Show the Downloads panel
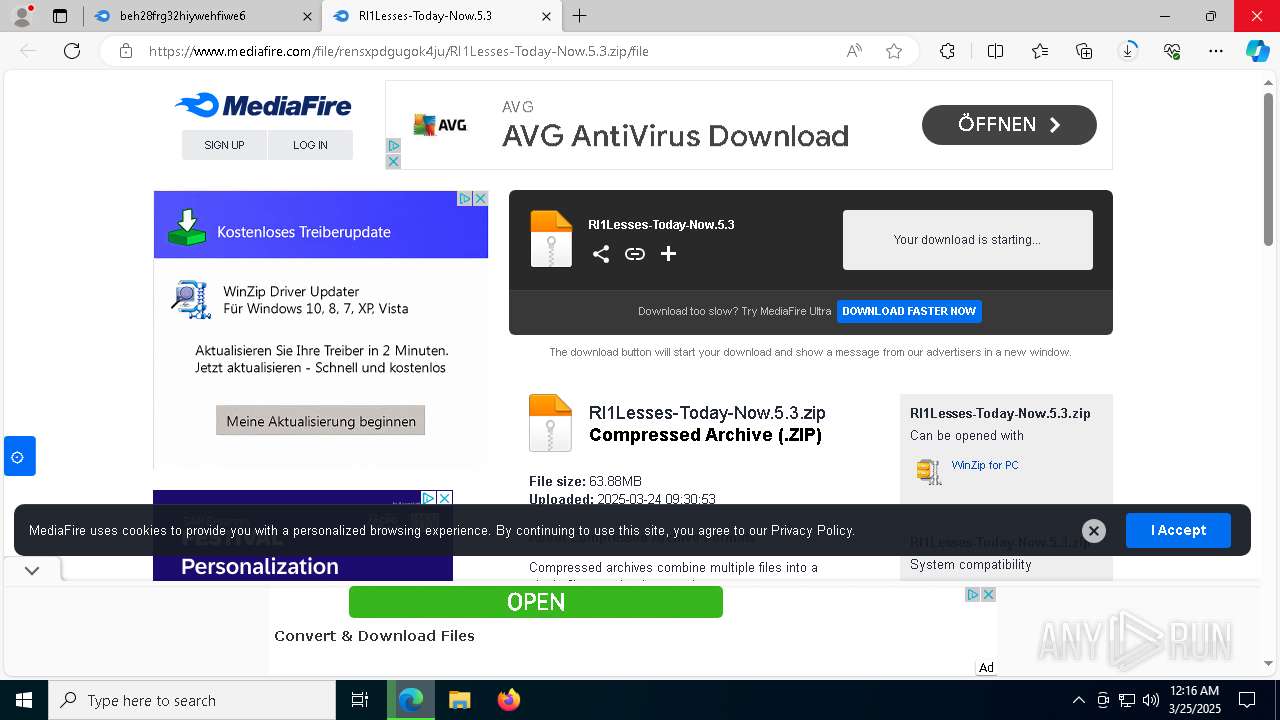Viewport: 1280px width, 720px height. (1128, 51)
